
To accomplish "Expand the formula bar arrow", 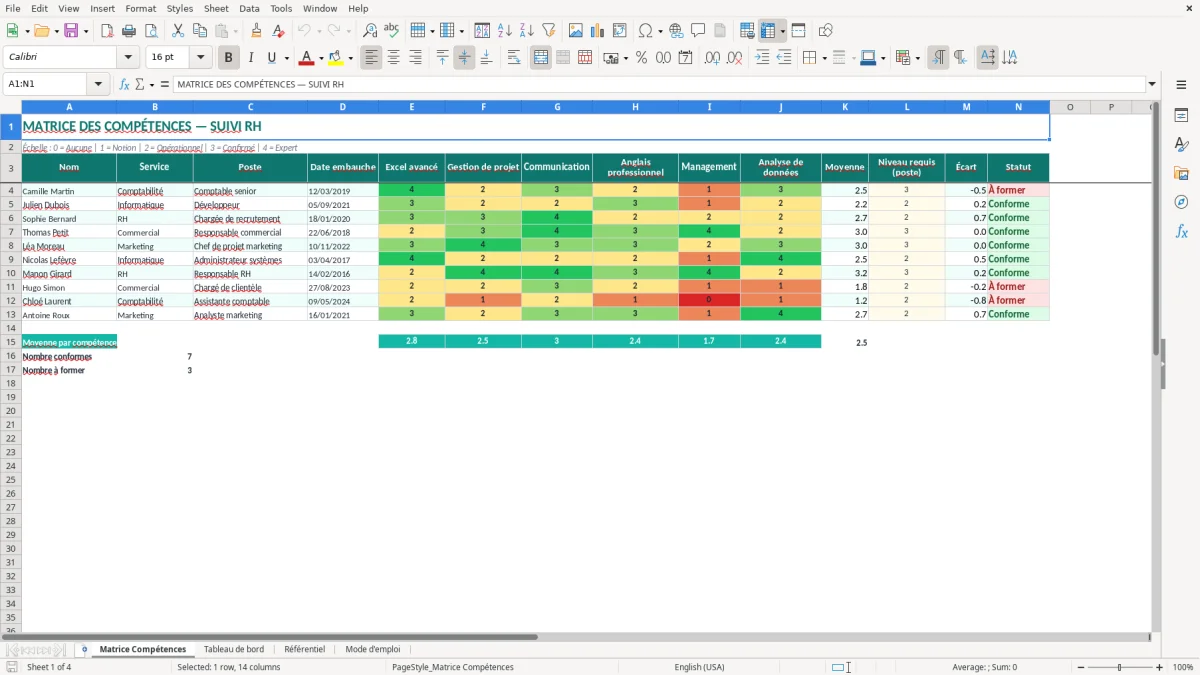I will [x=1152, y=84].
